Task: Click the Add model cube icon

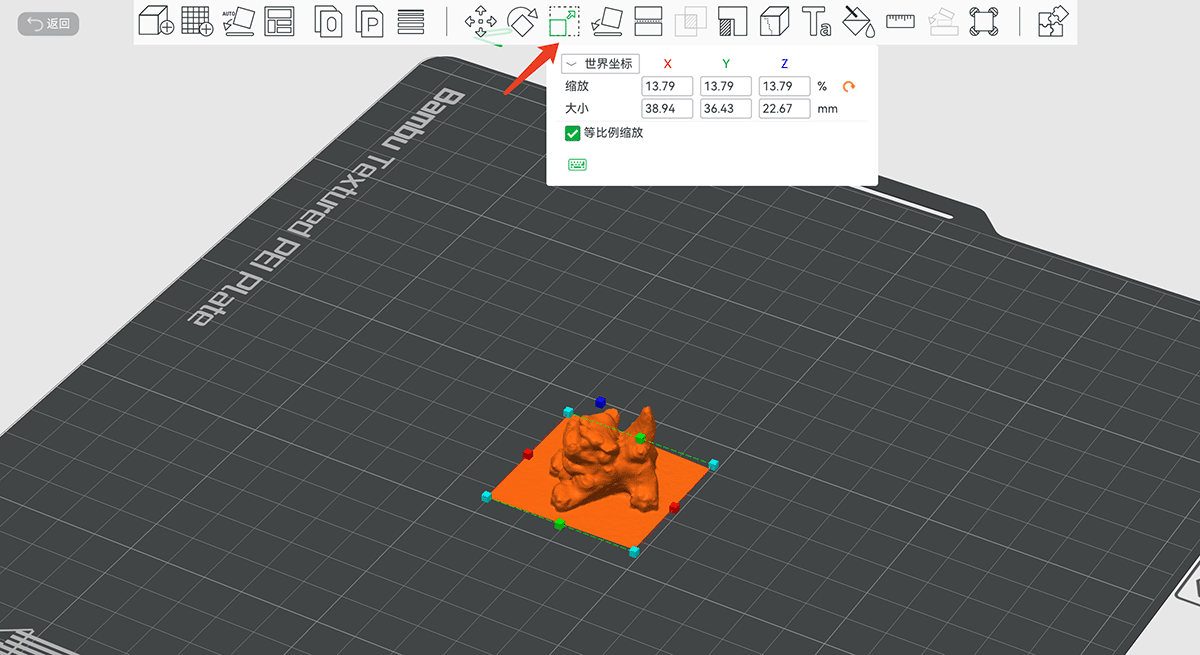Action: pos(155,22)
